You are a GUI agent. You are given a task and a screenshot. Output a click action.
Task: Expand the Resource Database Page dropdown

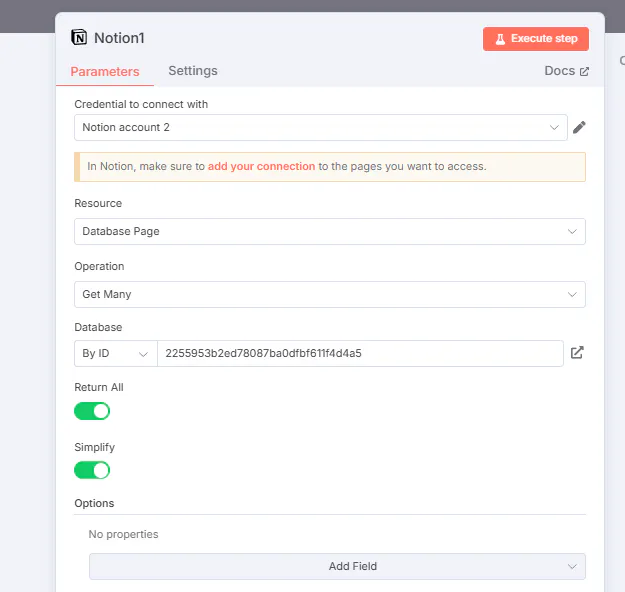click(329, 231)
